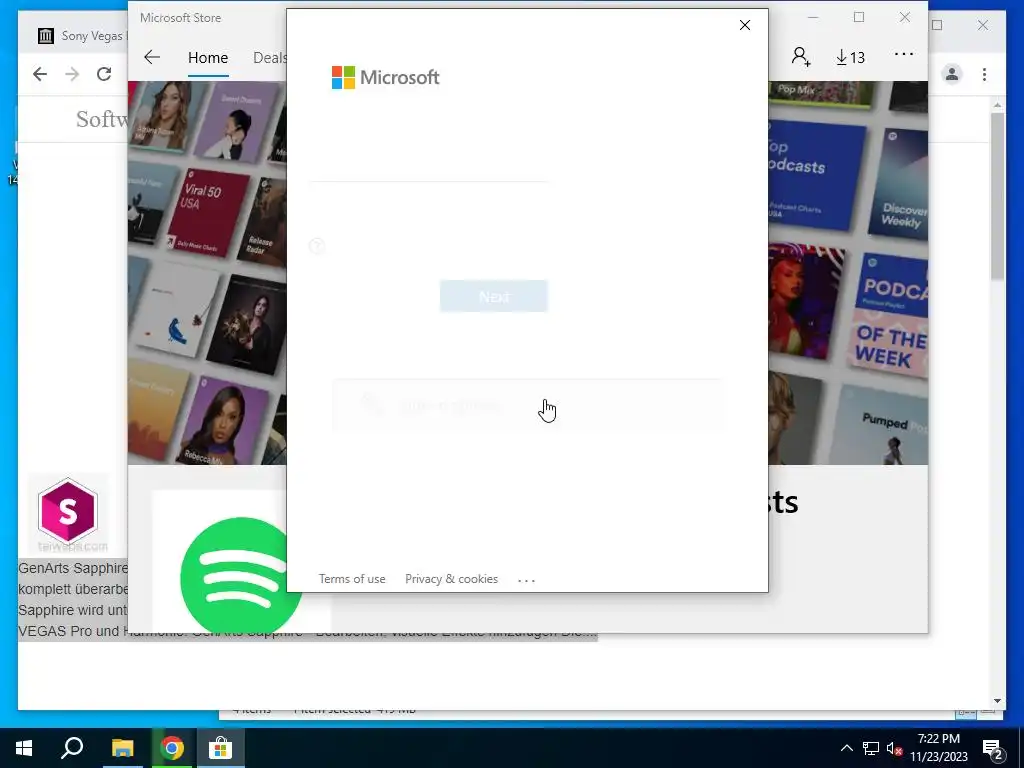The image size is (1024, 768).
Task: Open Terms of use link
Action: [x=352, y=579]
